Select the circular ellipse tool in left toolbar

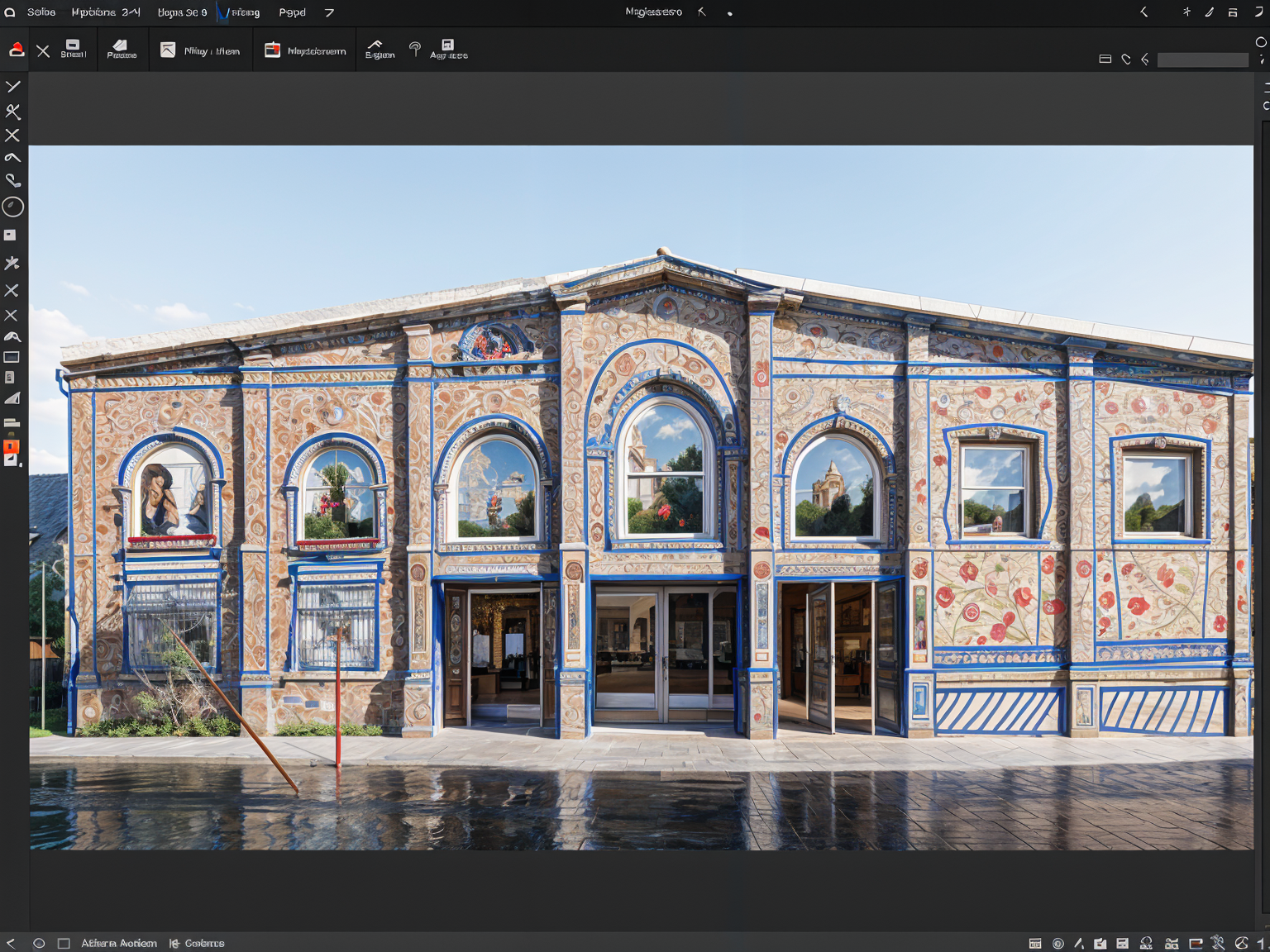(13, 207)
